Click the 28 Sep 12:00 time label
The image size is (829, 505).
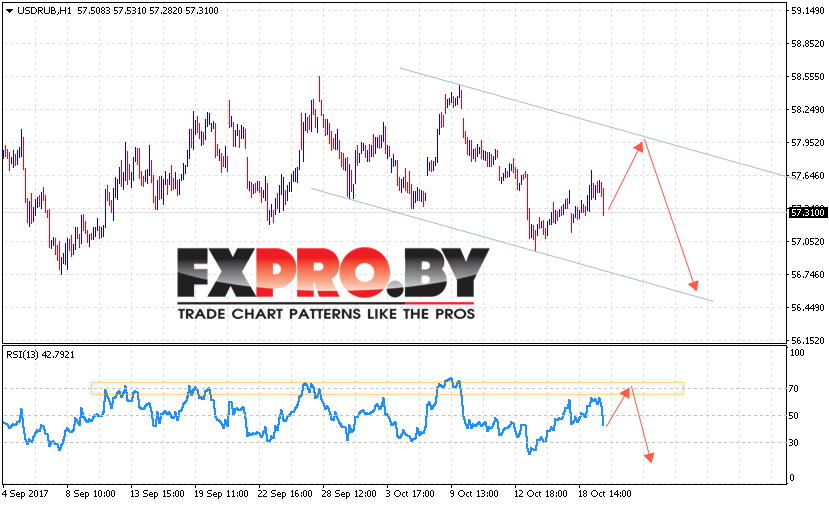(349, 494)
